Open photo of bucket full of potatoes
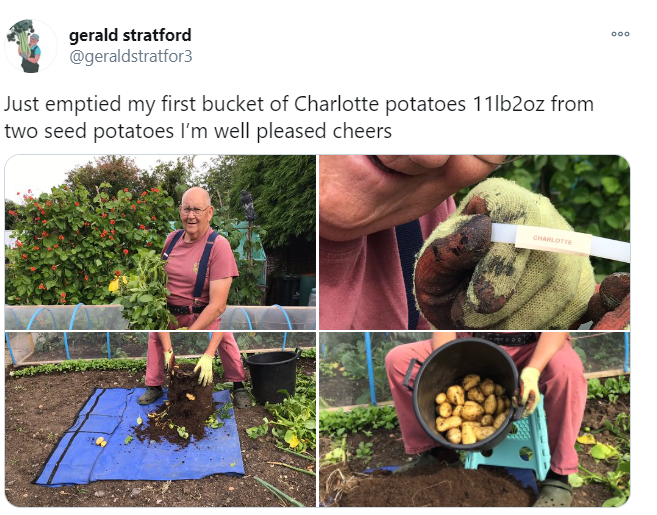657x515 pixels. [x=474, y=419]
